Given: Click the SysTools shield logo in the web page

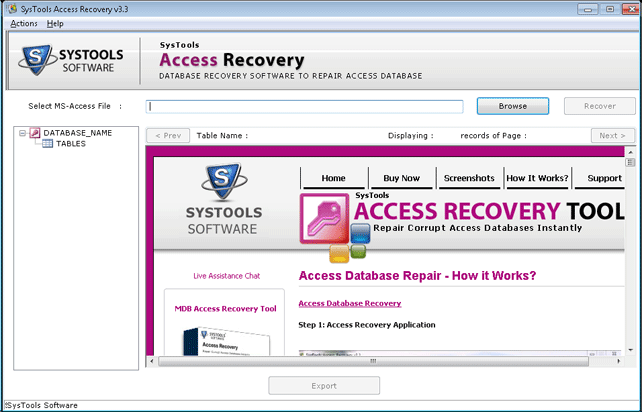Looking at the screenshot, I should coord(224,181).
